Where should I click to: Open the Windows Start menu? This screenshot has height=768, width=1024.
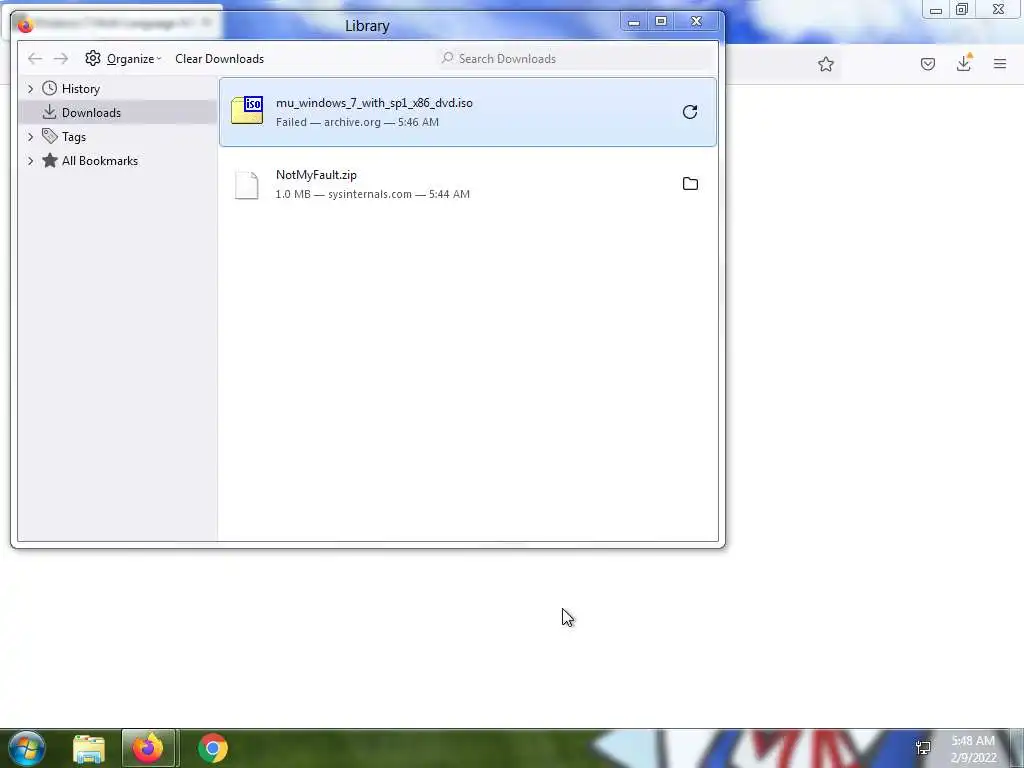(26, 748)
